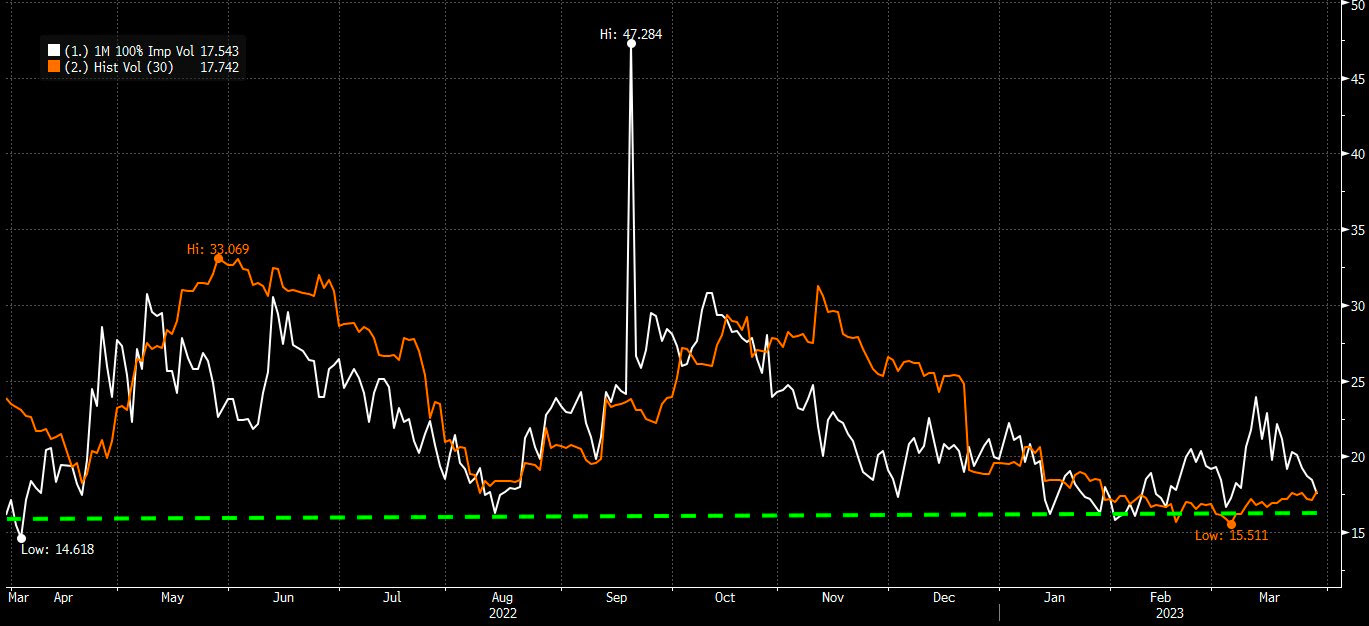
Task: Click the orange Hist Vol legend swatch
Action: click(x=53, y=67)
